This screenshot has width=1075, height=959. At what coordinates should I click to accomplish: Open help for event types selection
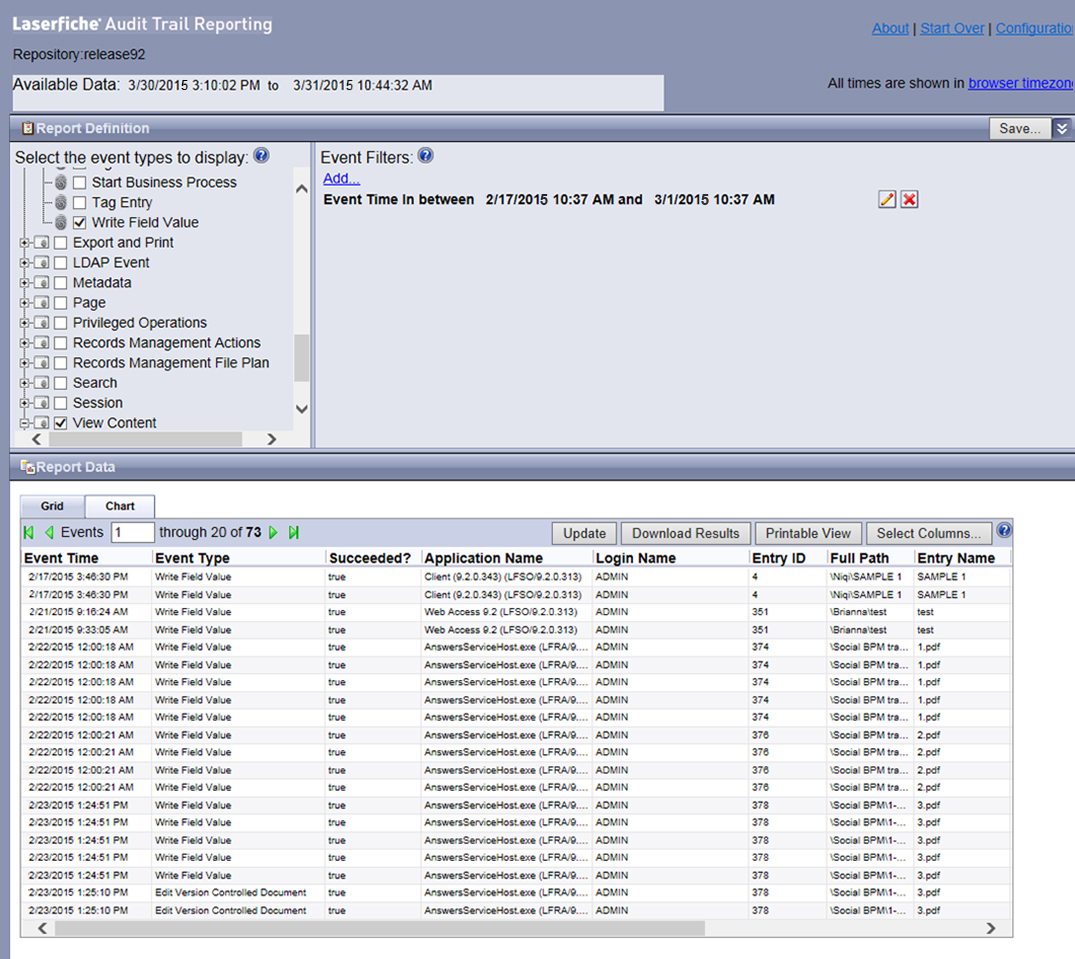tap(261, 156)
